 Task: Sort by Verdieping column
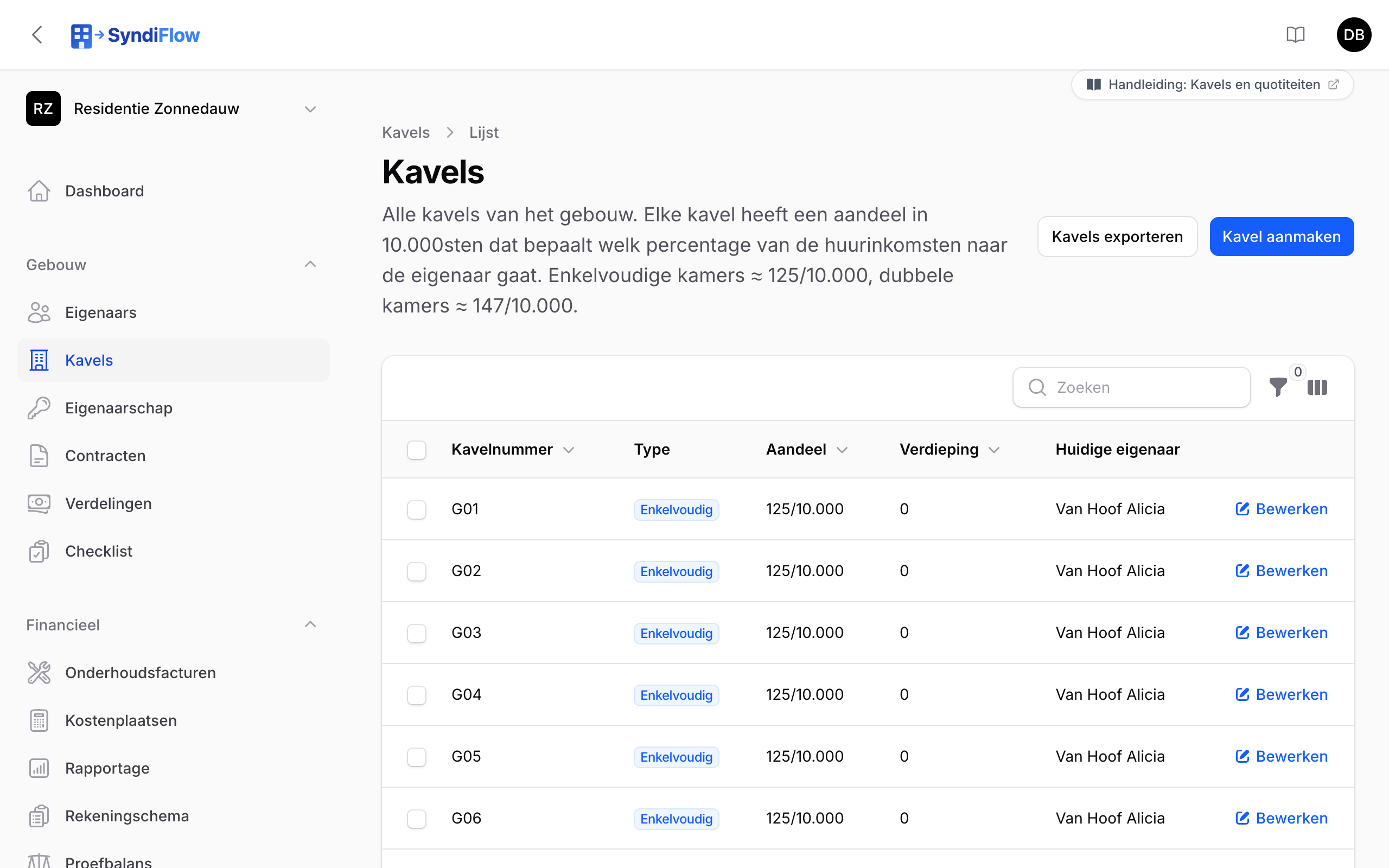point(950,450)
